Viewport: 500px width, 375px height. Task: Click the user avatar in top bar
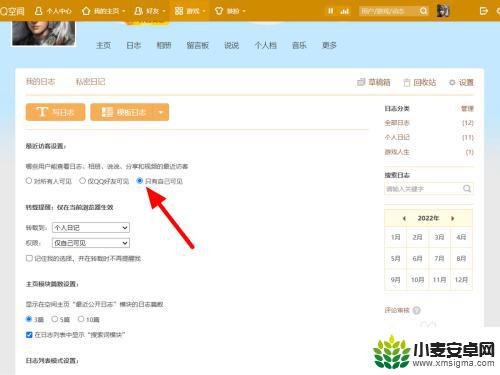(443, 11)
